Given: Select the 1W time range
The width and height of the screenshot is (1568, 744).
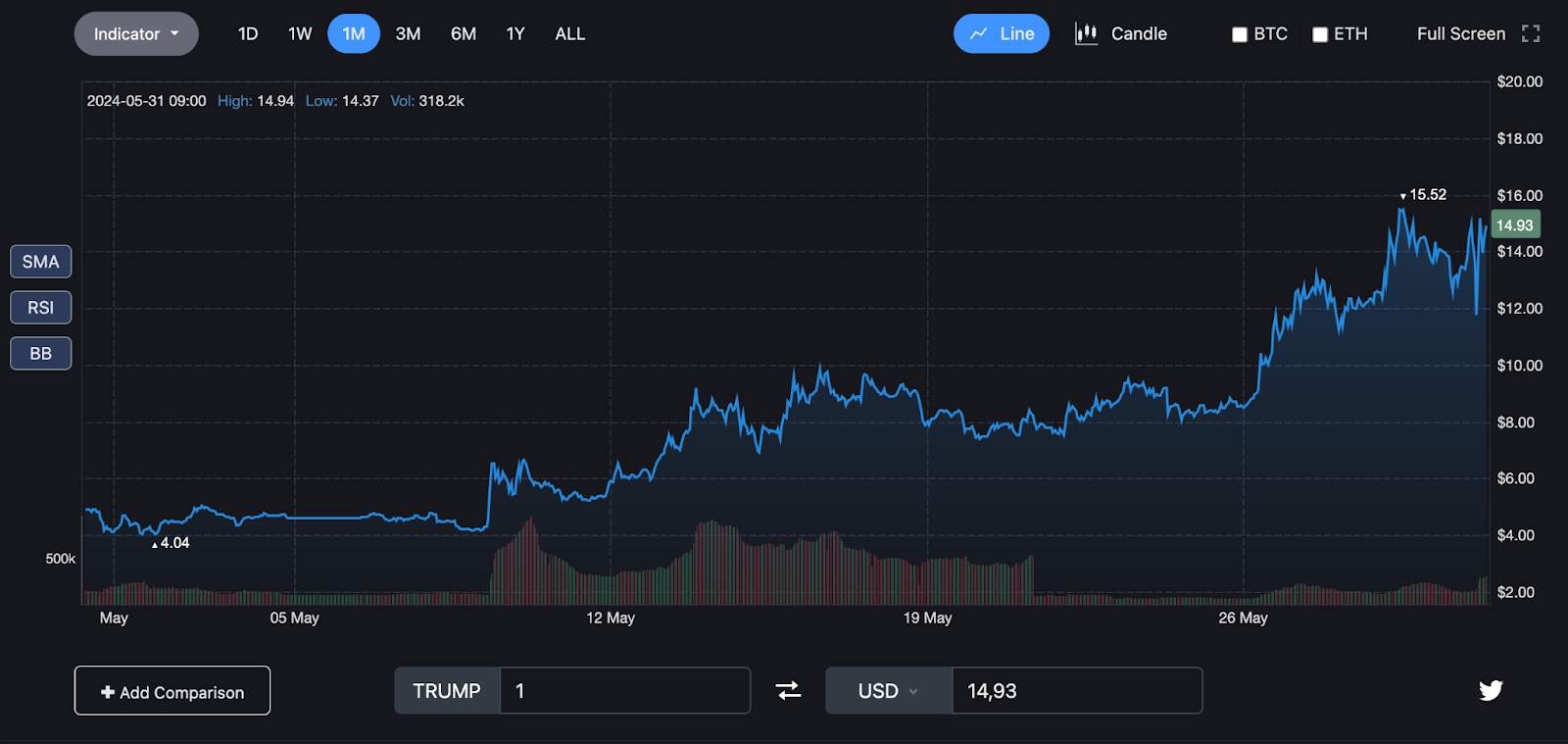Looking at the screenshot, I should pyautogui.click(x=300, y=34).
